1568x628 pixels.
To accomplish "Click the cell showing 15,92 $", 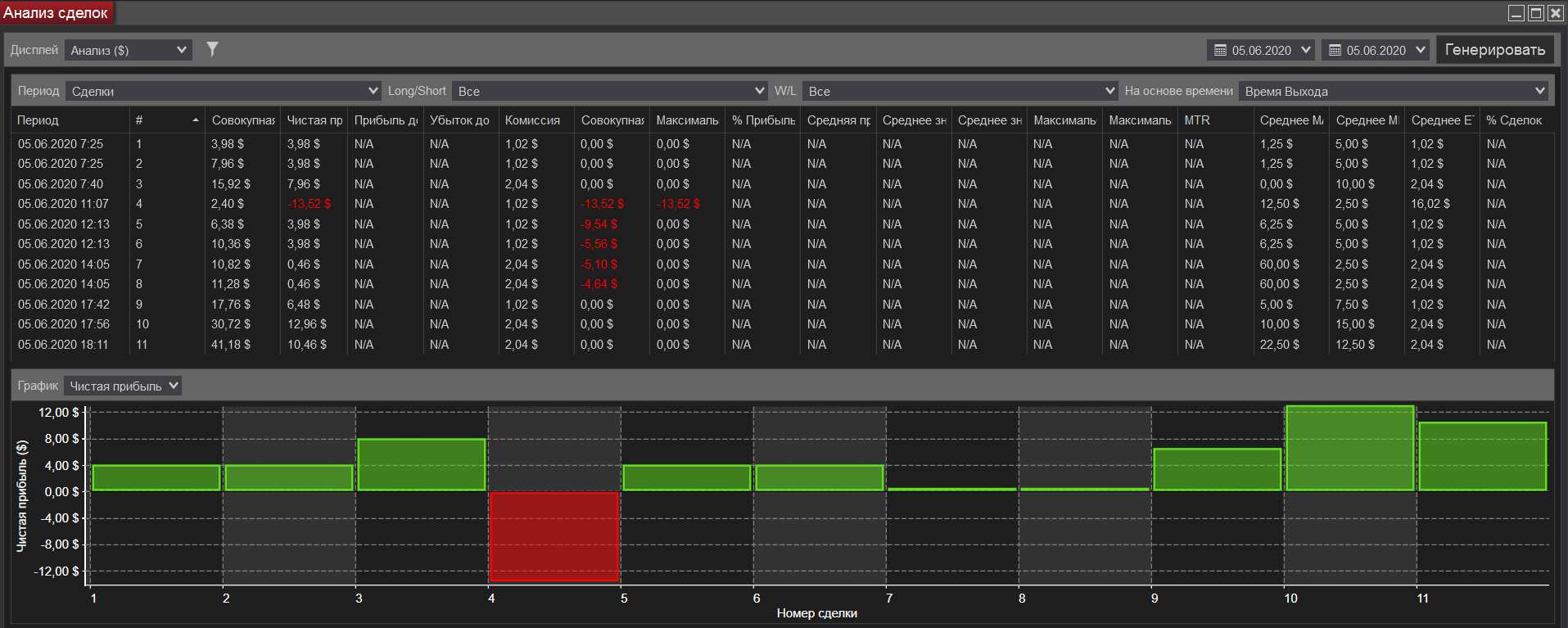I will click(x=231, y=184).
